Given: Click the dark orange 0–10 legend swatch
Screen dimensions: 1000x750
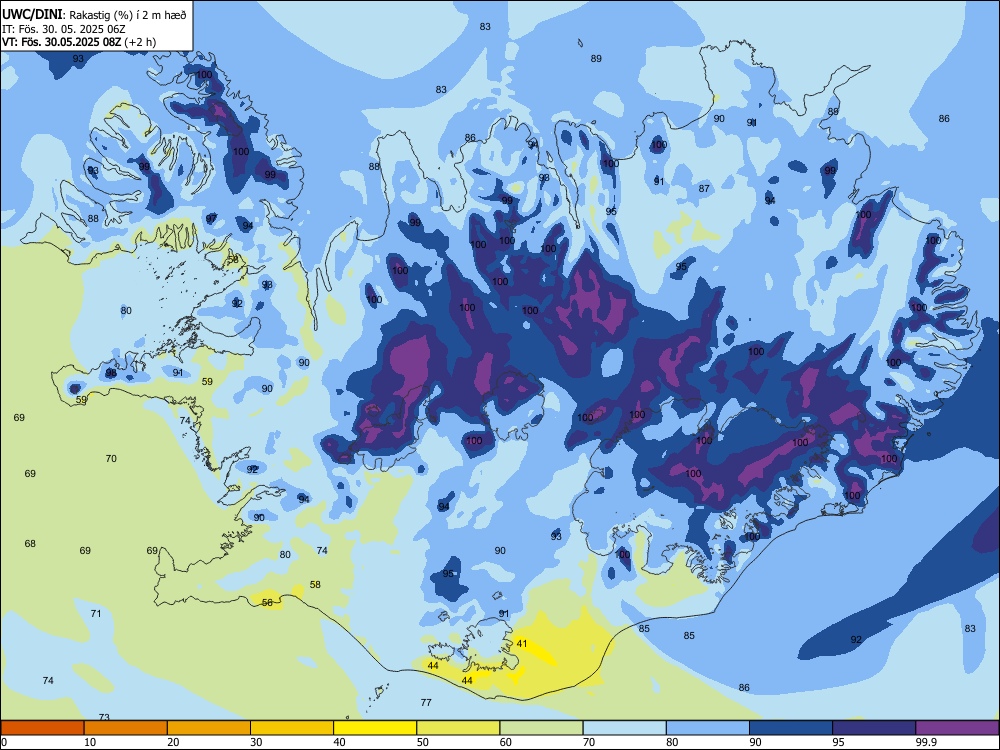Looking at the screenshot, I should (x=42, y=728).
